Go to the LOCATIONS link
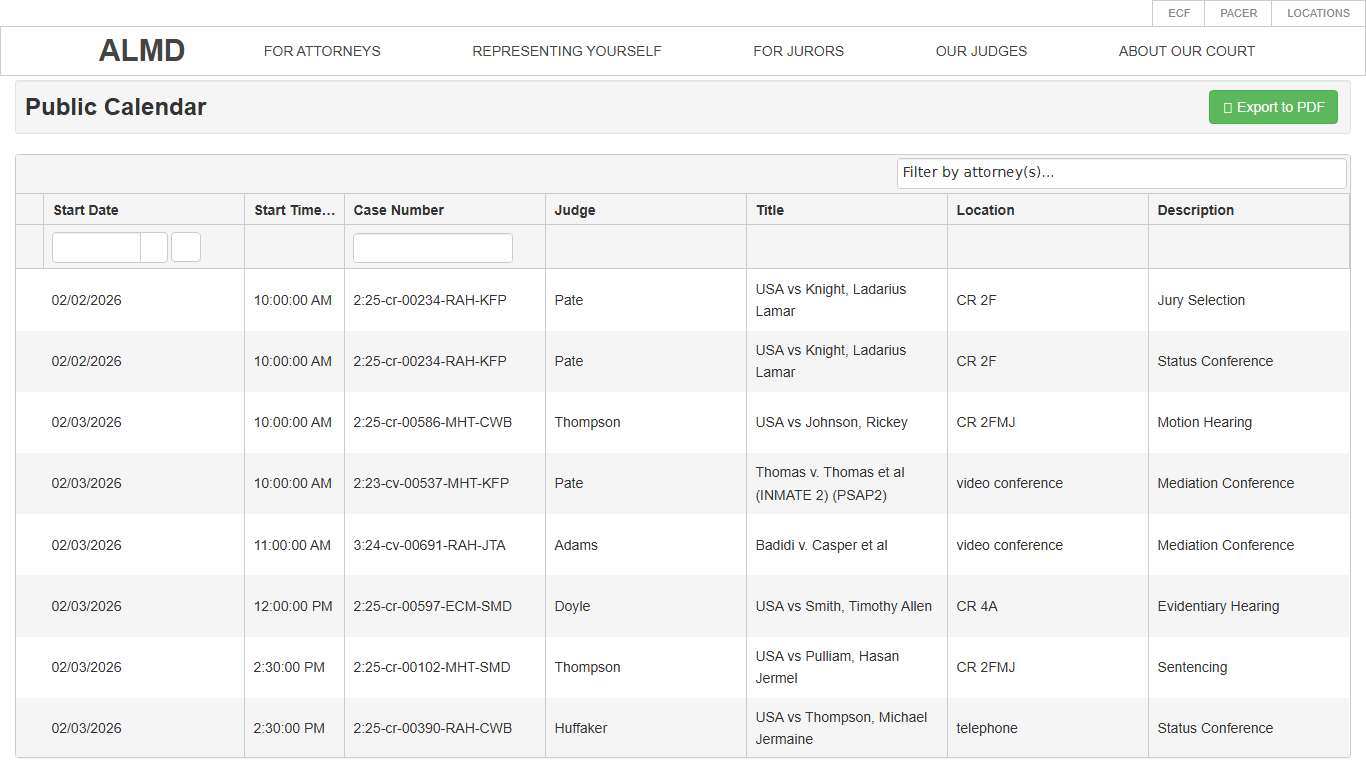 pyautogui.click(x=1318, y=13)
